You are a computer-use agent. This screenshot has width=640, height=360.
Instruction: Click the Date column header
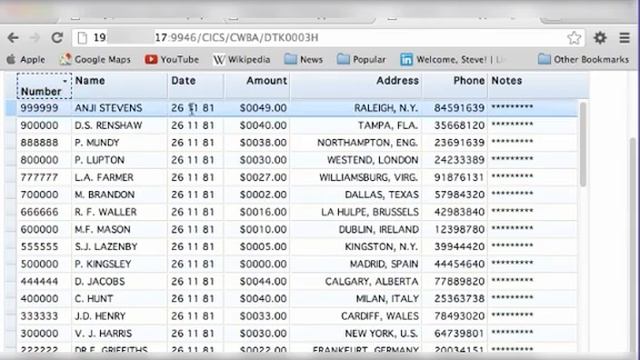196,86
